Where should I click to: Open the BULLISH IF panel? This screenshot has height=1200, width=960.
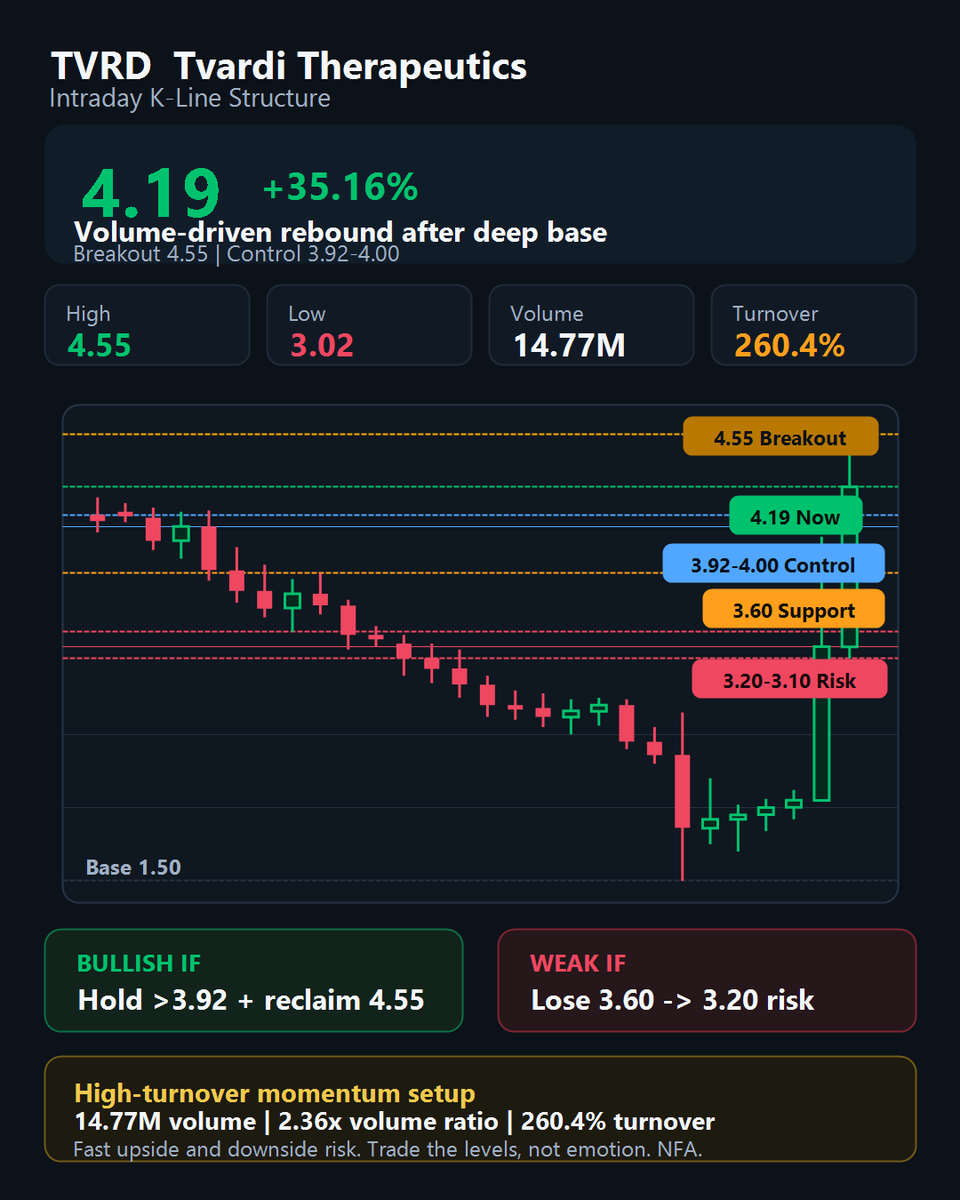coord(254,980)
